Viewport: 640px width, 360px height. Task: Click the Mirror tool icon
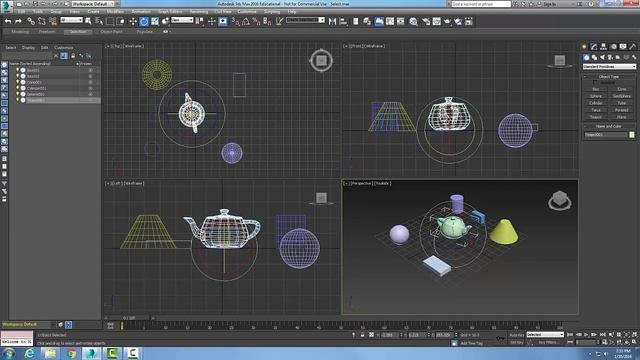[x=332, y=21]
